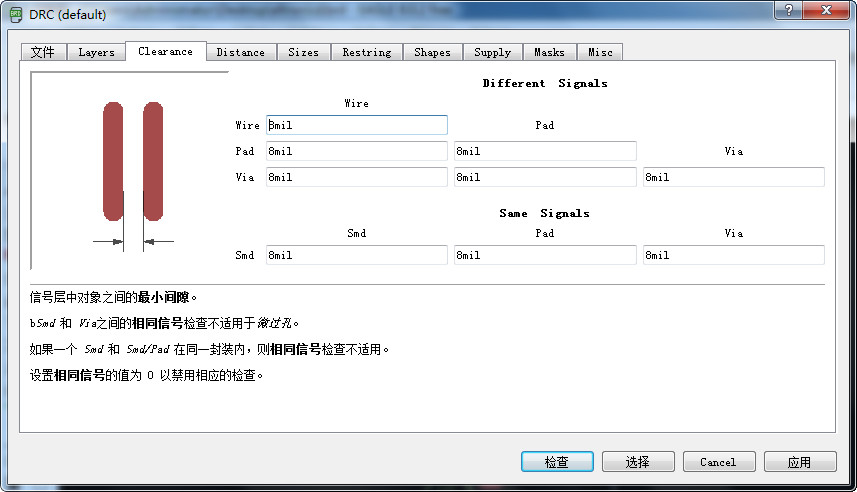857x492 pixels.
Task: Click the Pad-to-Pad different signals field
Action: coord(545,151)
